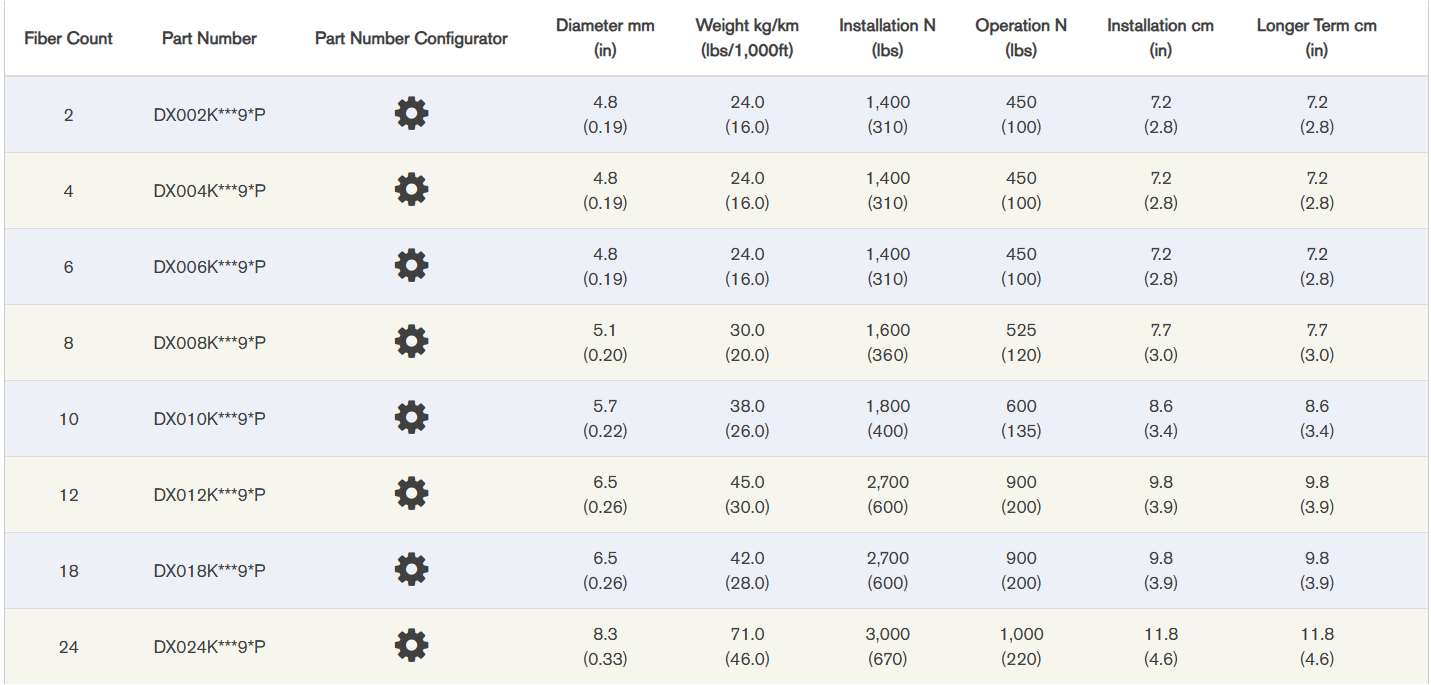The image size is (1431, 685).
Task: Select part number DX002K***9*P
Action: (x=209, y=115)
